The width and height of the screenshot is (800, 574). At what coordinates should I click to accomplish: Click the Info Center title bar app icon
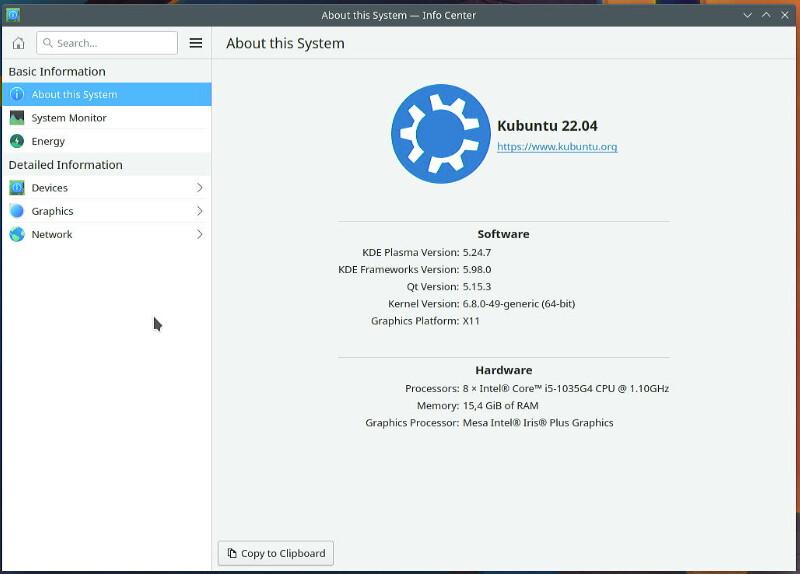(x=12, y=15)
